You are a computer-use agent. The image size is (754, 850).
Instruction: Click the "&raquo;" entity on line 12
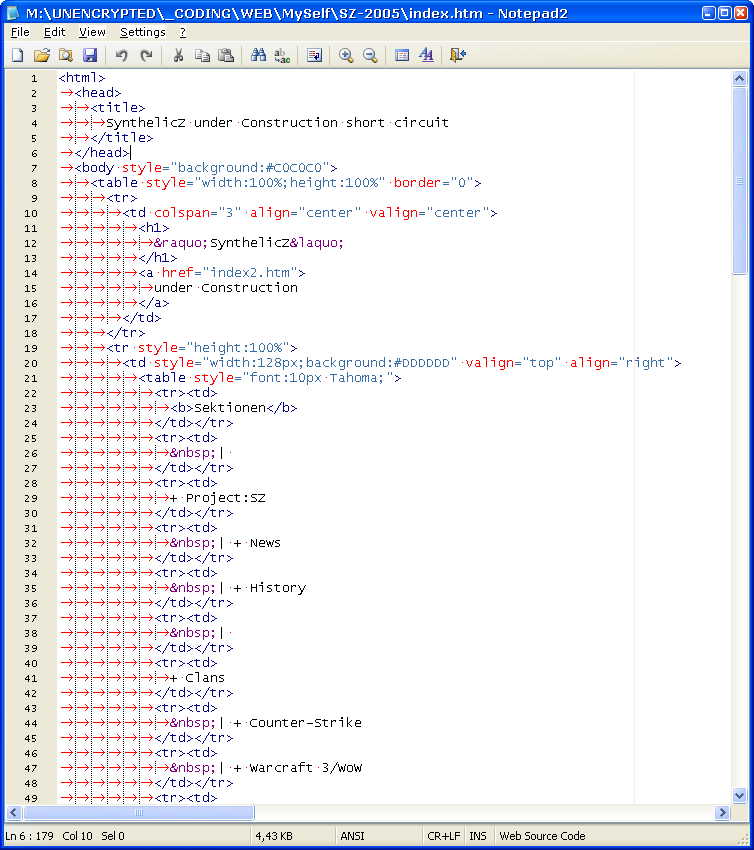coord(181,243)
